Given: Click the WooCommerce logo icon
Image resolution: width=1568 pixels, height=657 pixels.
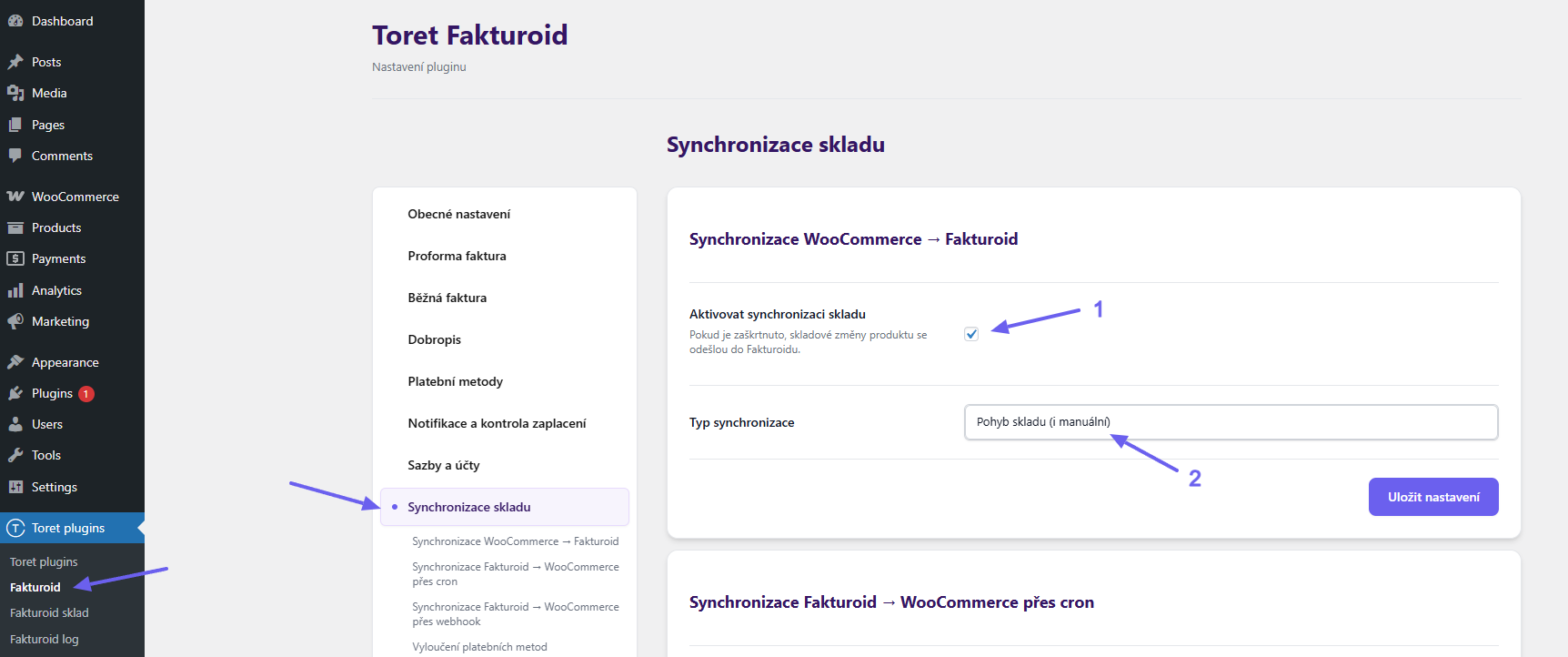Looking at the screenshot, I should click(15, 197).
